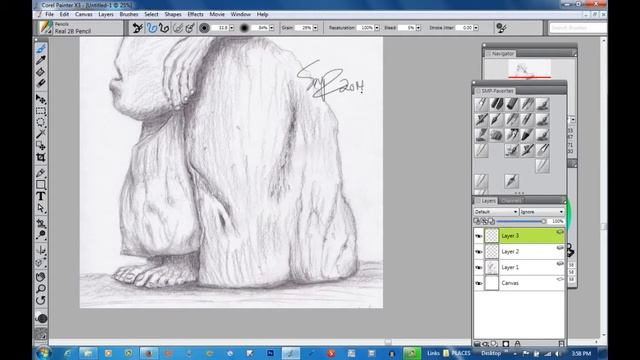Open the brush size slider dropdown

tap(232, 28)
